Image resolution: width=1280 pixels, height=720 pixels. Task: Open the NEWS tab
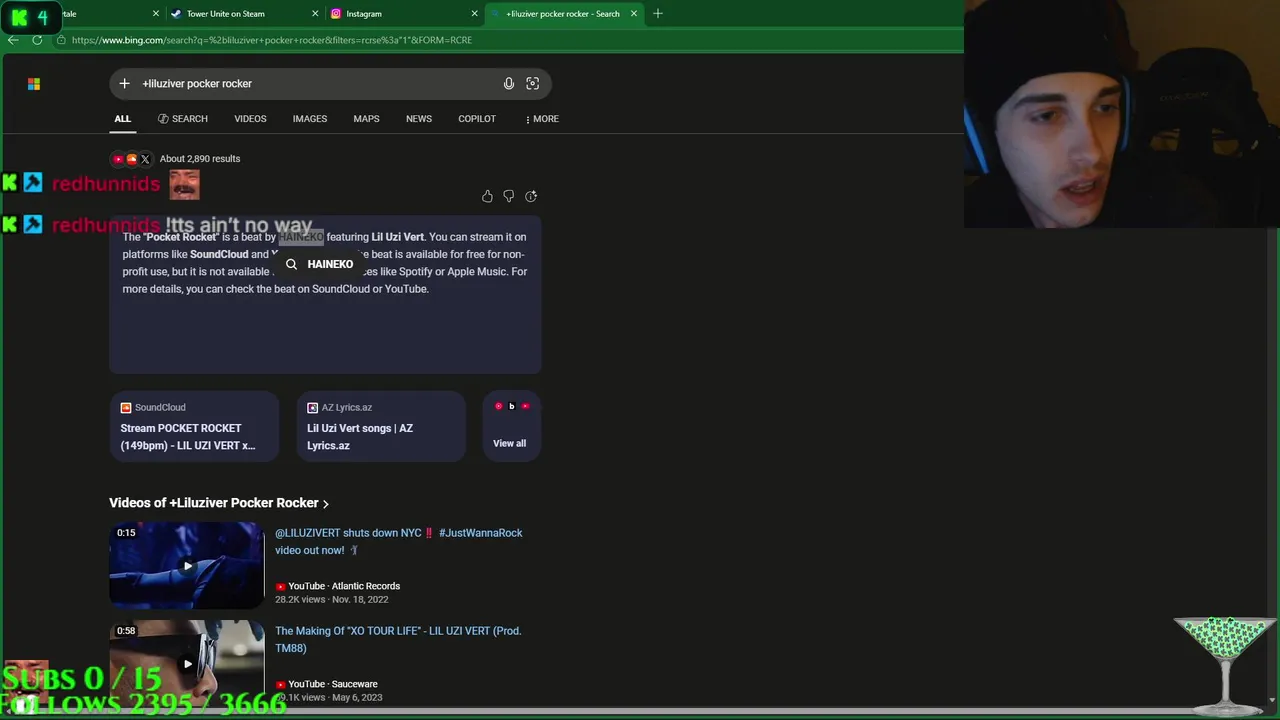pyautogui.click(x=419, y=119)
